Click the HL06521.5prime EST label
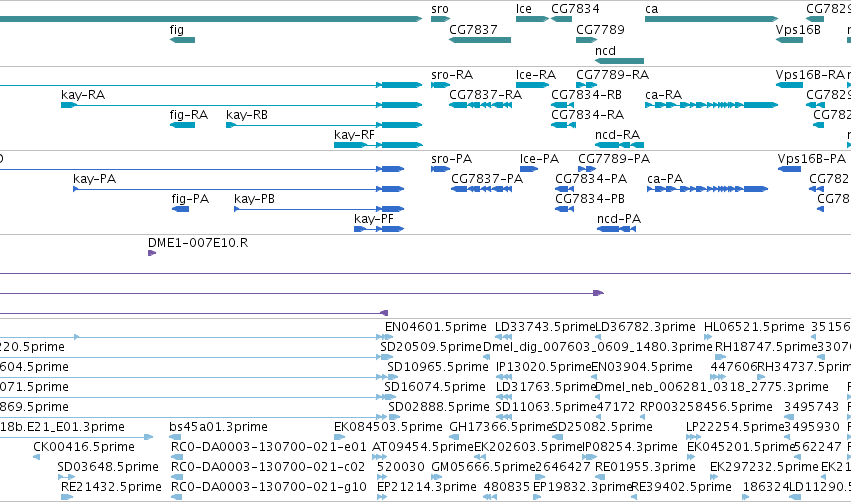 click(x=754, y=327)
